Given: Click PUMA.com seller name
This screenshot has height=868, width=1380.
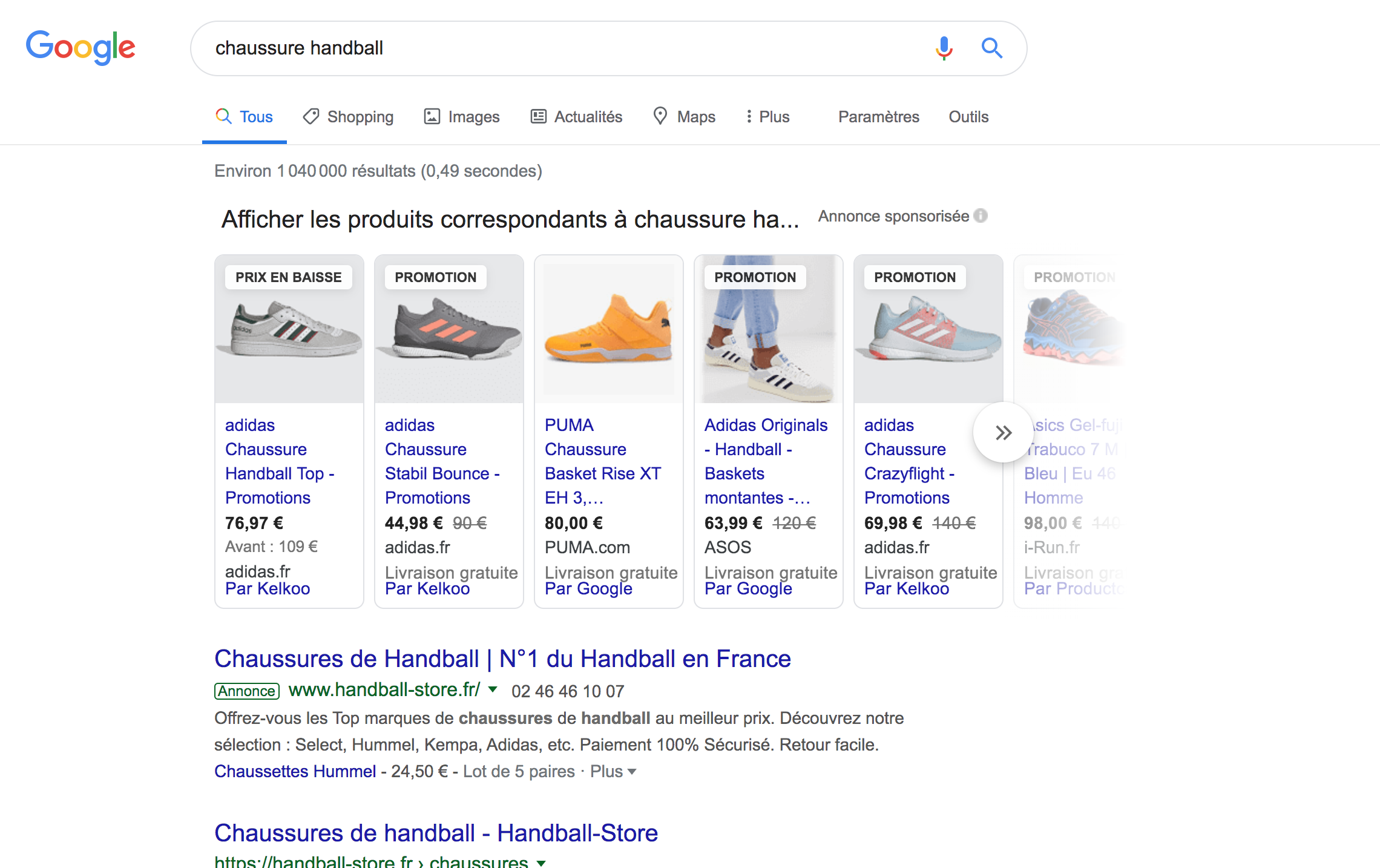Looking at the screenshot, I should [587, 547].
